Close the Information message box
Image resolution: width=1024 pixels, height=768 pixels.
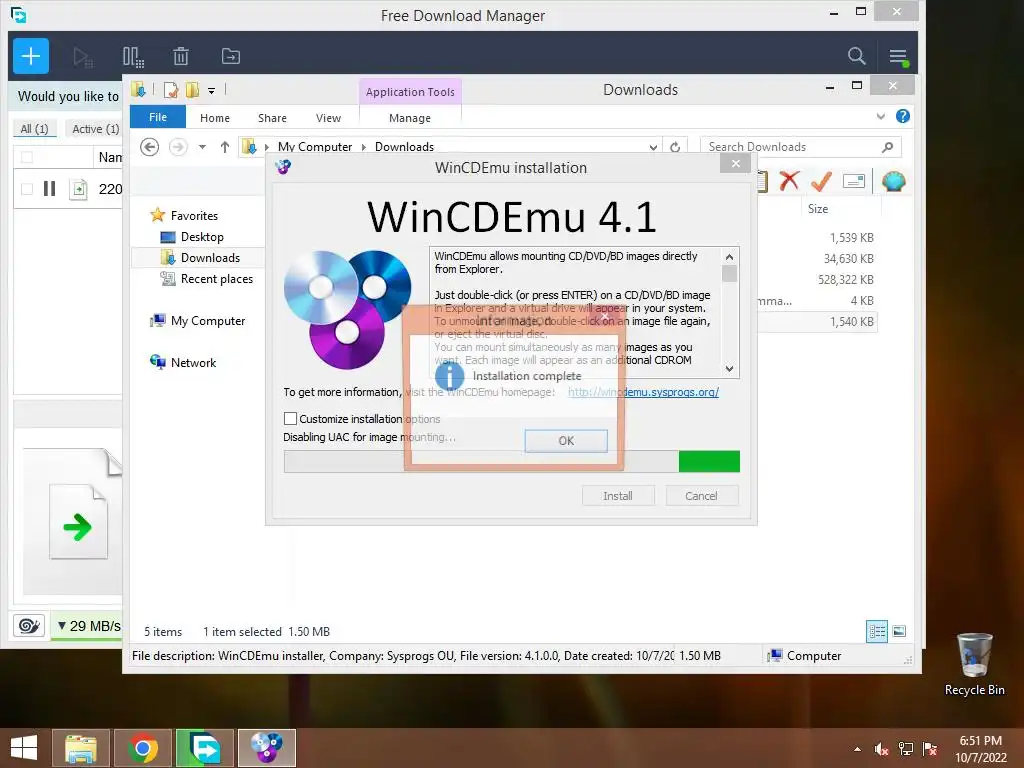(605, 316)
